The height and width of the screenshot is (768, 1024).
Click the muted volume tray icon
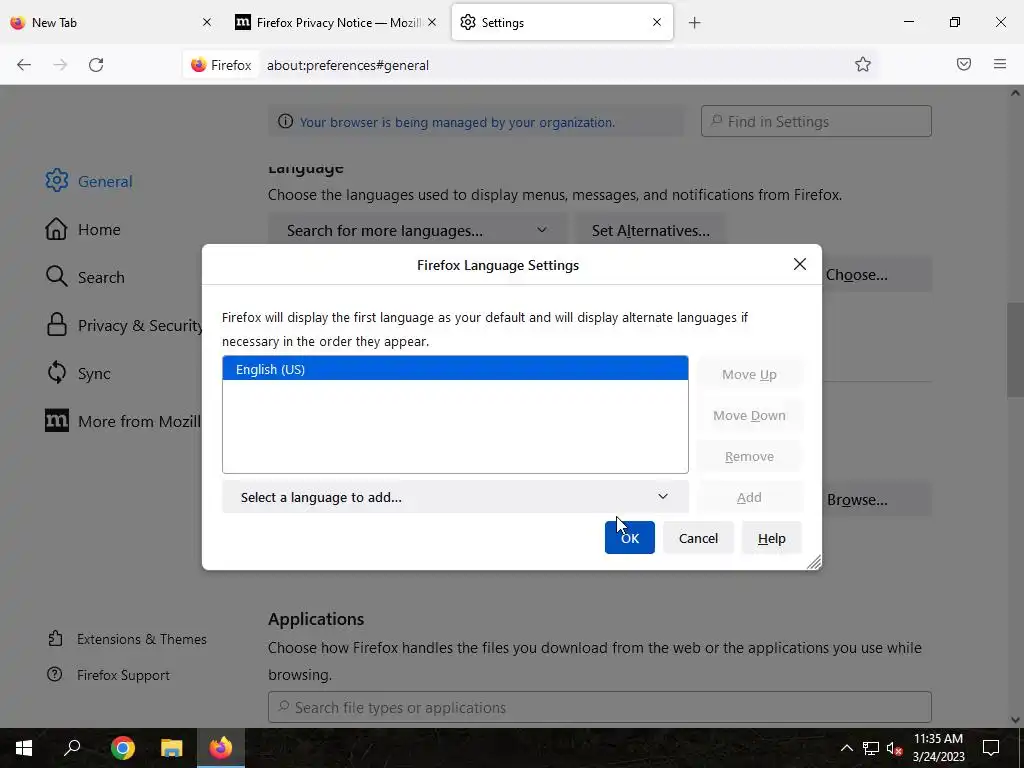[x=895, y=748]
